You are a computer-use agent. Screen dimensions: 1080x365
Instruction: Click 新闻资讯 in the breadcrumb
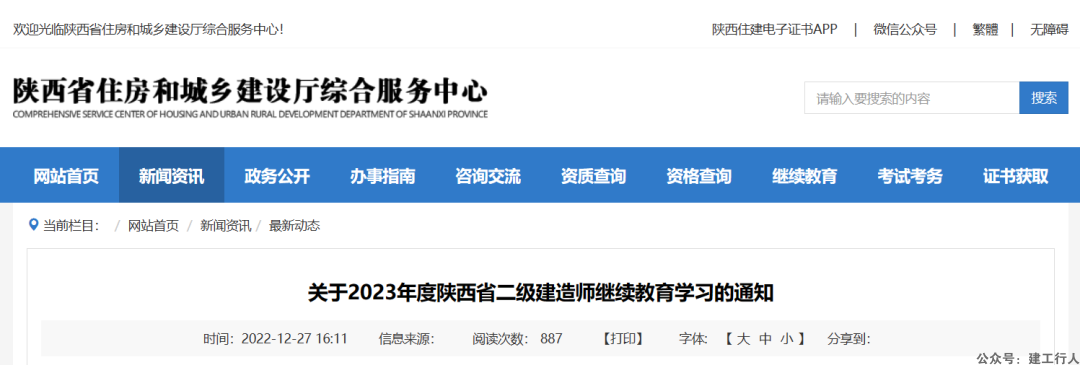(x=225, y=225)
